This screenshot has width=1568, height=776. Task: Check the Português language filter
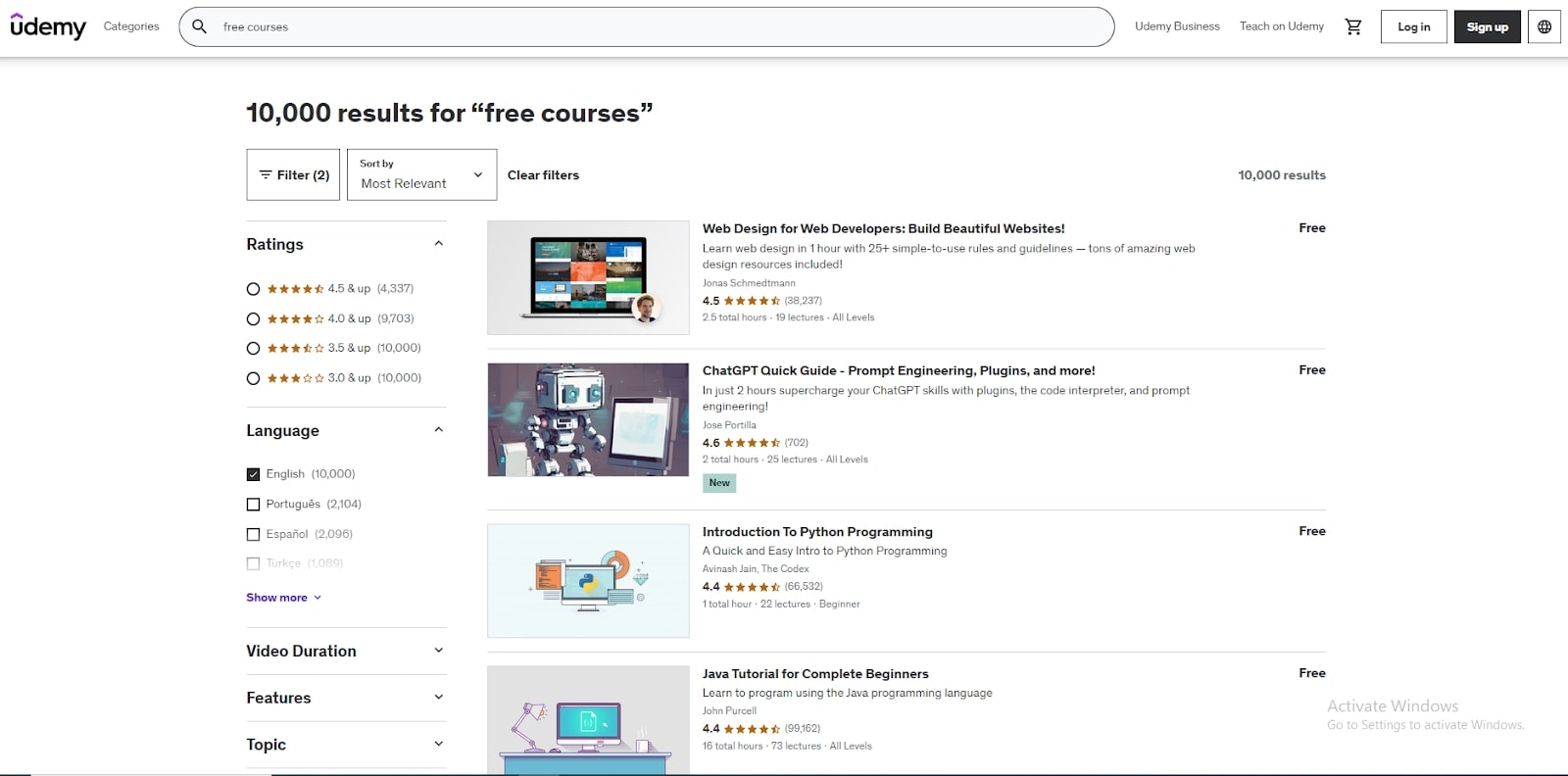point(253,504)
